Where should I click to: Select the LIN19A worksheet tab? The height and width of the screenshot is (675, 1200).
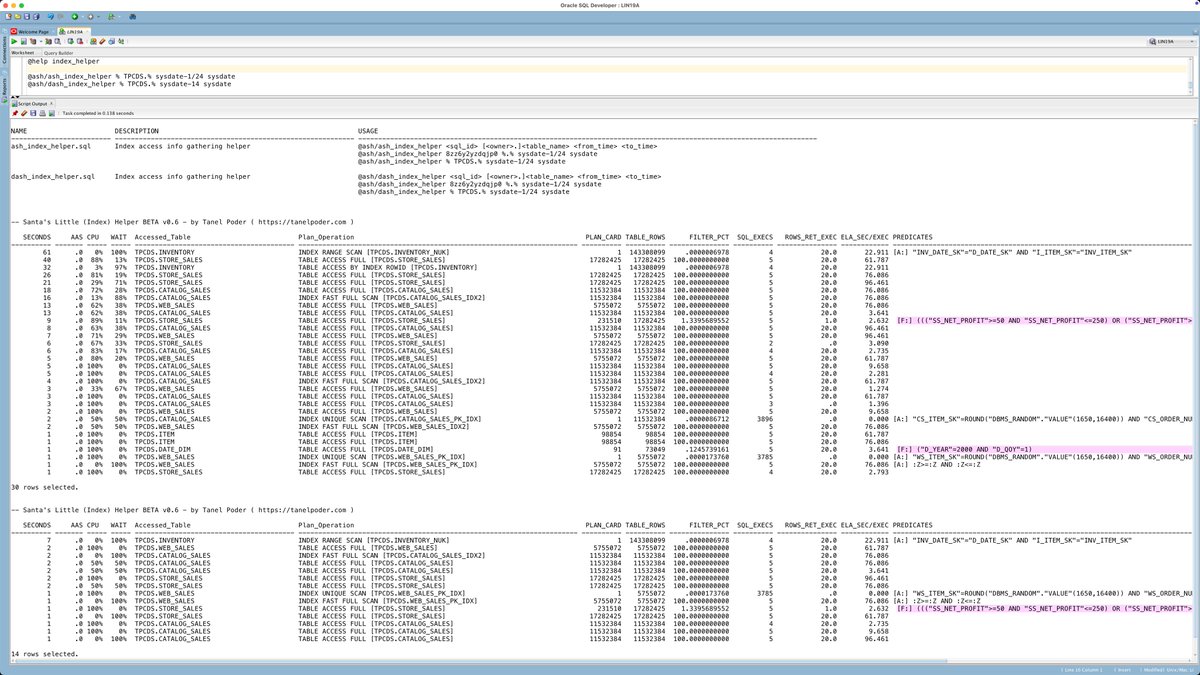pyautogui.click(x=73, y=31)
